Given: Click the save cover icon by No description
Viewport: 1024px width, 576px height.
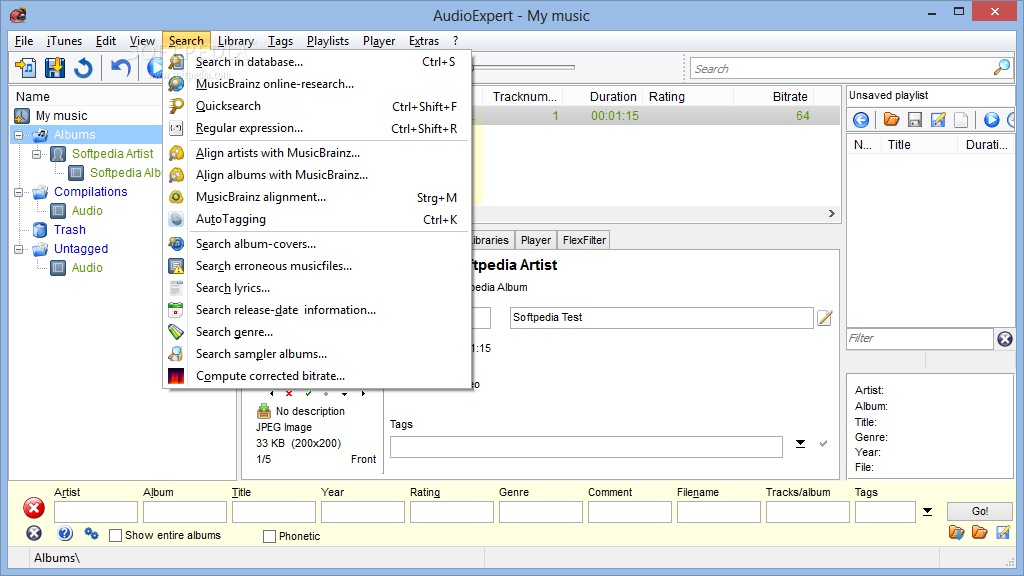Looking at the screenshot, I should (263, 411).
